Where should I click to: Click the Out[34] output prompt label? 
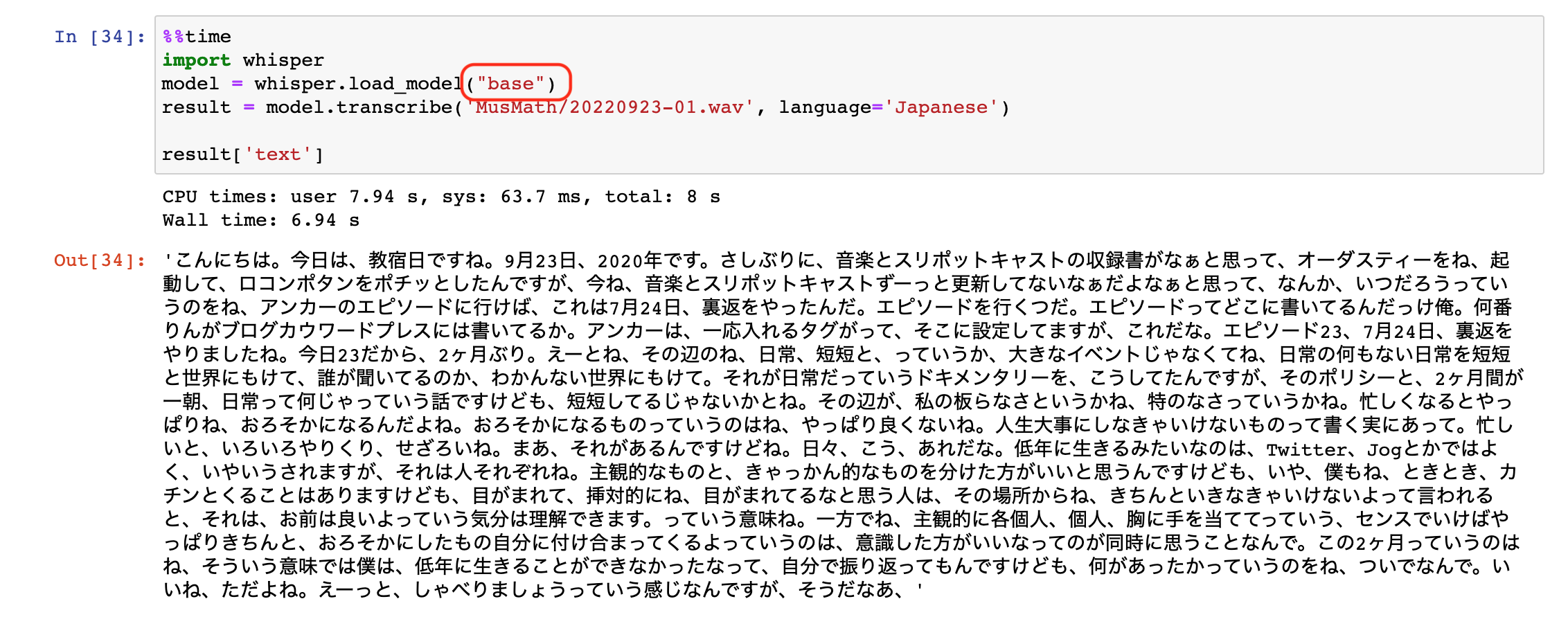pos(100,260)
